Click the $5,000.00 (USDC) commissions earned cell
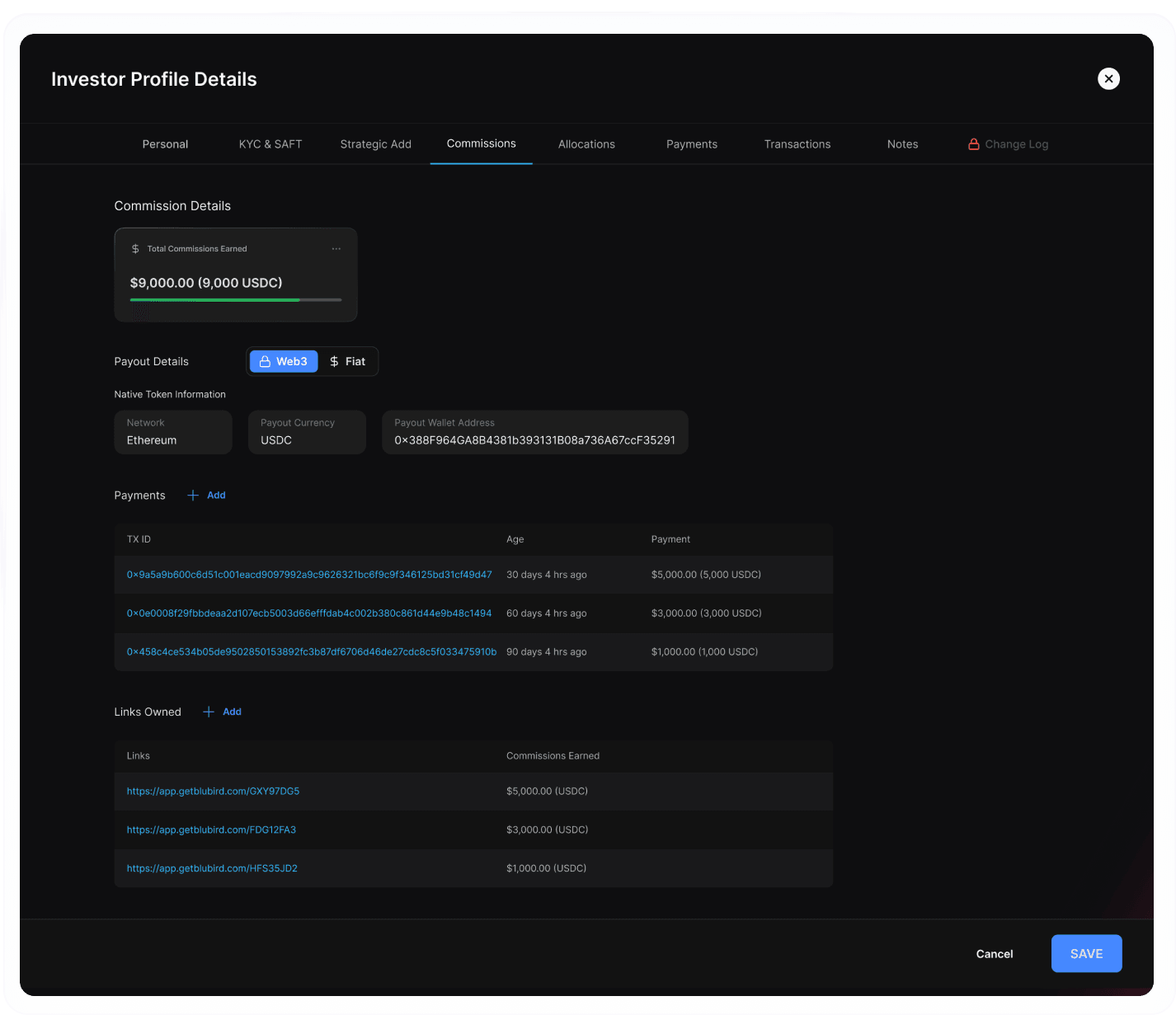This screenshot has height=1015, width=1176. (x=548, y=792)
